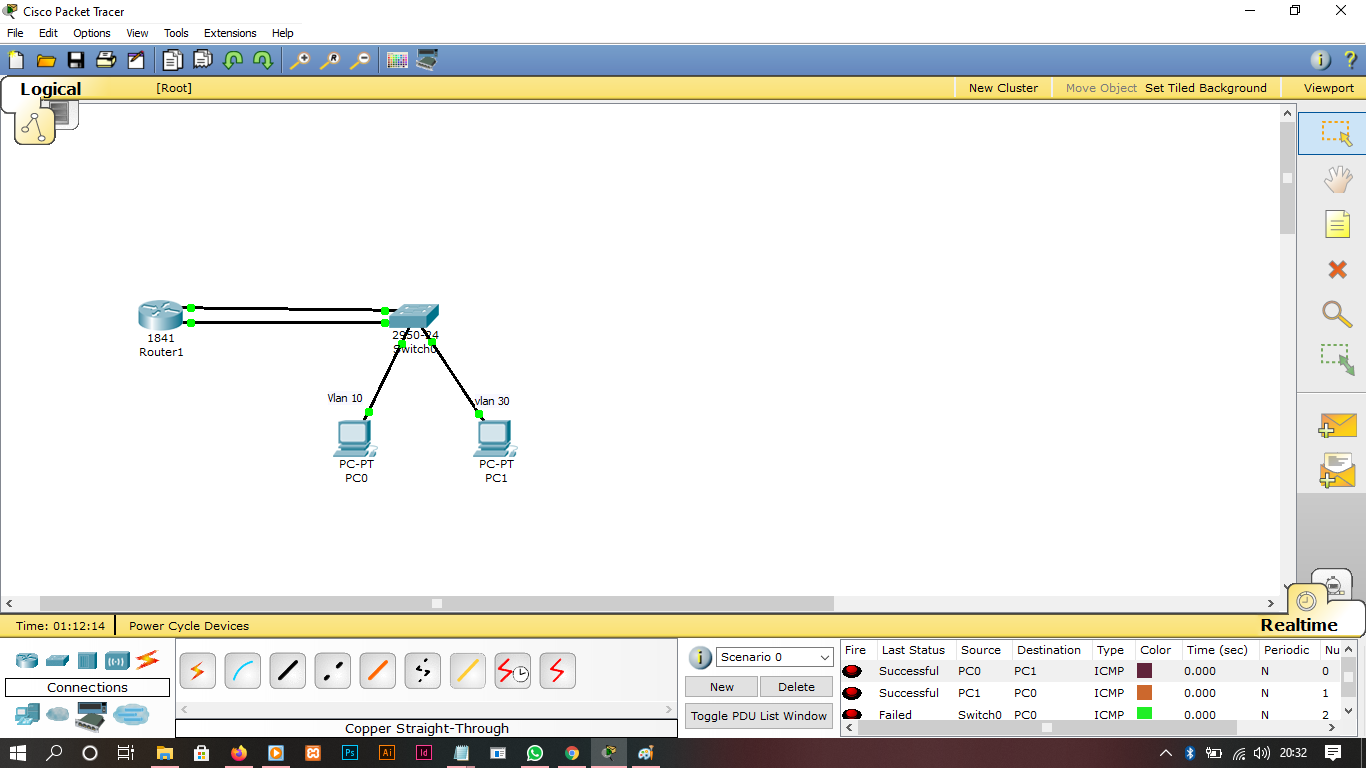
Task: Zoom out of the workspace
Action: [359, 60]
